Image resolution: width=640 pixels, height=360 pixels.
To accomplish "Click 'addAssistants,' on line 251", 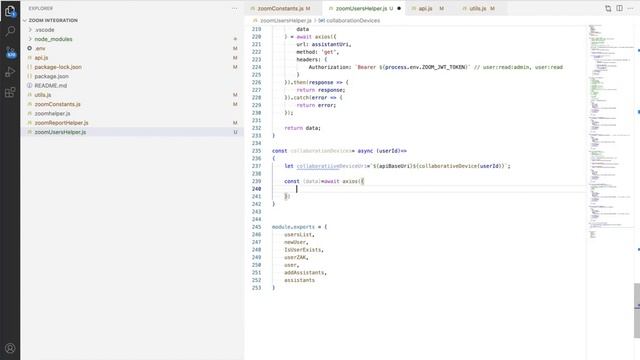I will click(x=306, y=272).
